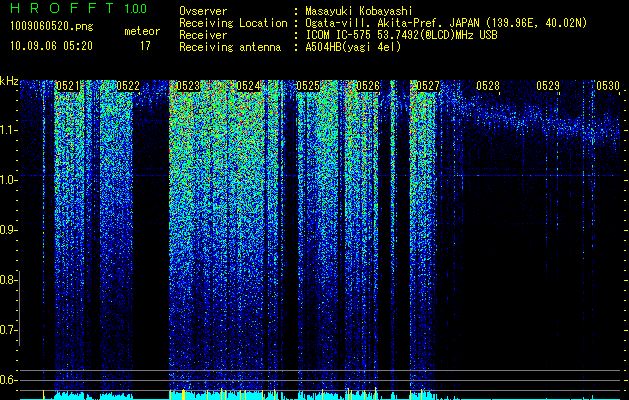The width and height of the screenshot is (629, 400).
Task: Click the meteor count 17
Action: pyautogui.click(x=145, y=46)
